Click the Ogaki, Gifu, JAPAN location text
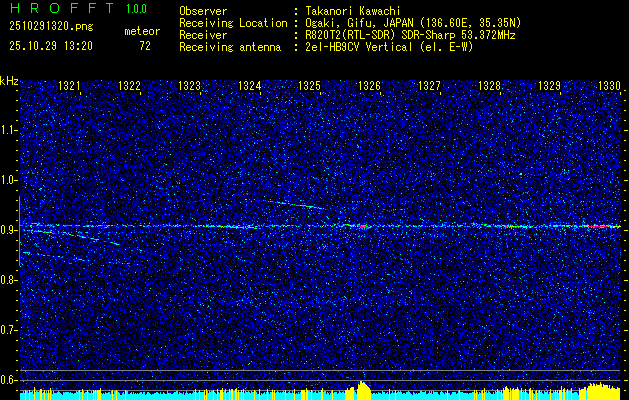This screenshot has width=629, height=400. 413,23
